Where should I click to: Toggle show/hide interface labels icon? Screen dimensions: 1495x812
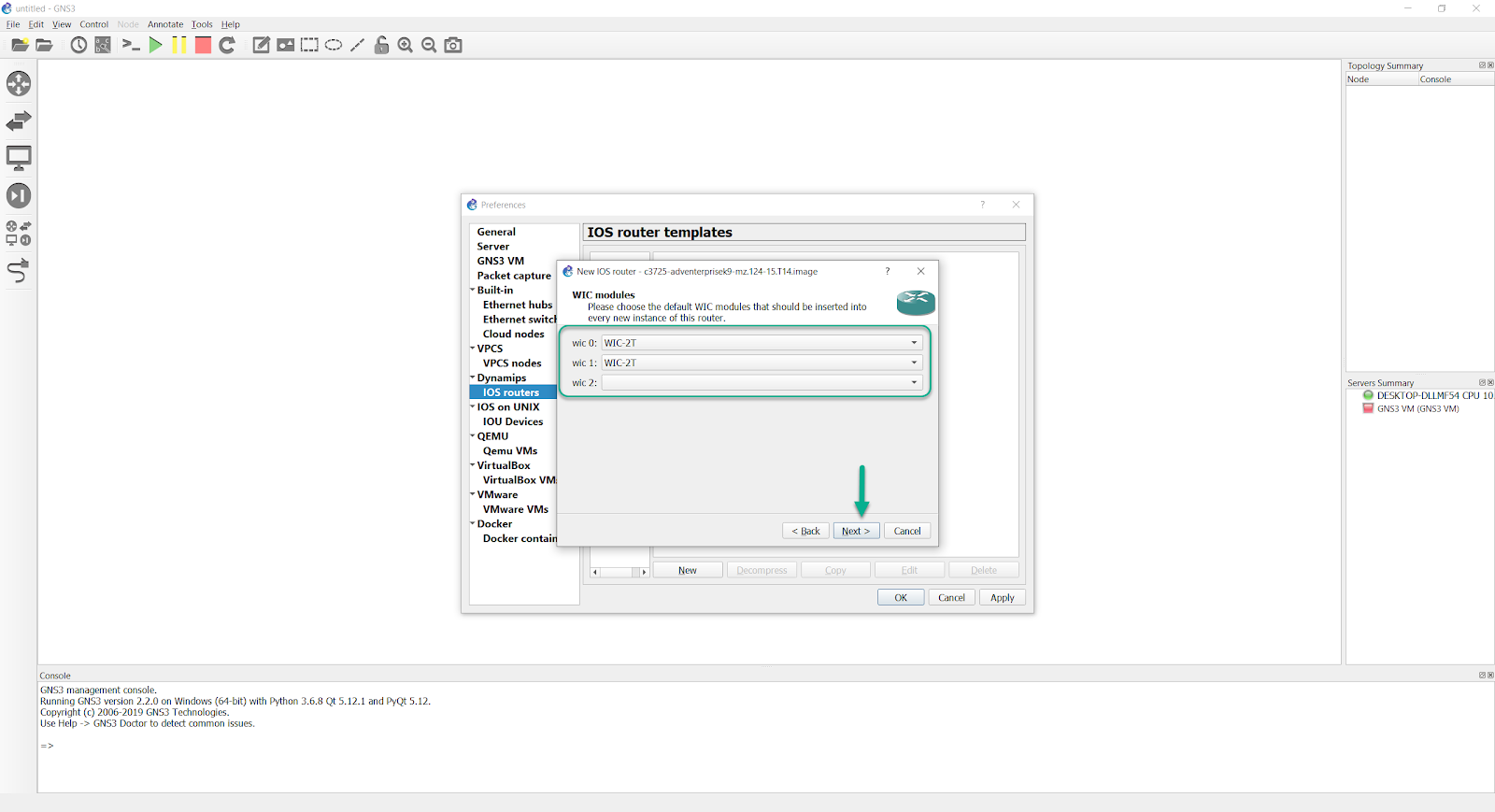[103, 45]
